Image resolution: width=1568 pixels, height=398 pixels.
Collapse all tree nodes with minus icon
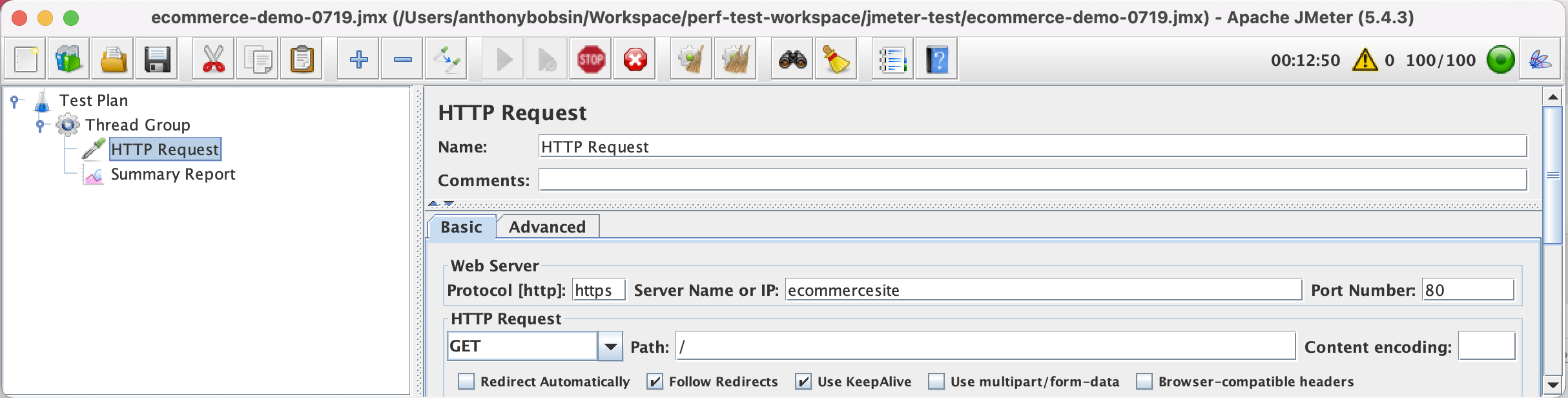tap(402, 59)
